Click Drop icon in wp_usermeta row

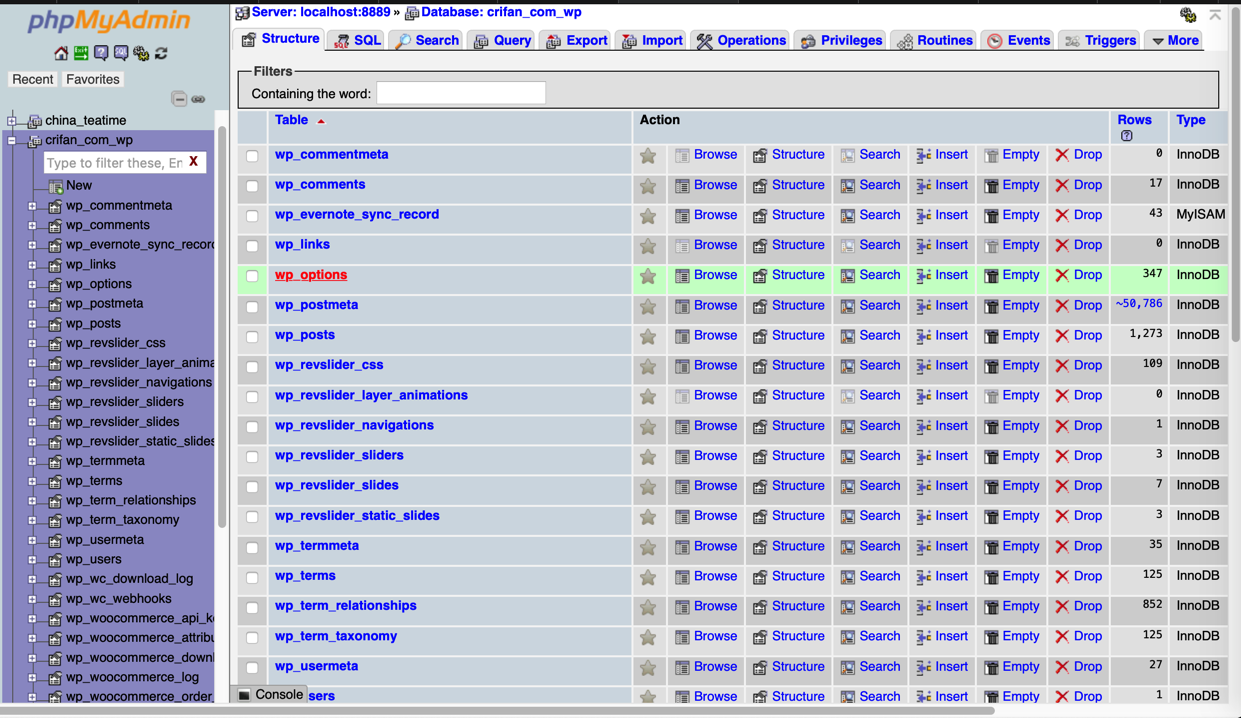pos(1062,667)
